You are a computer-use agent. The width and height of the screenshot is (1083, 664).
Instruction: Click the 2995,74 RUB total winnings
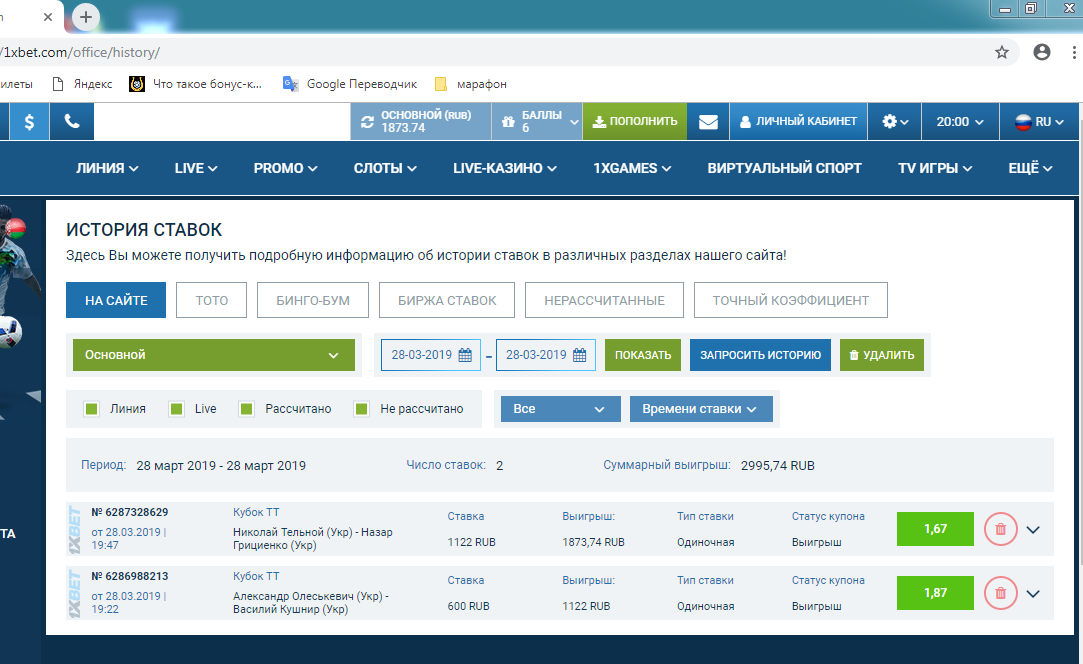point(778,466)
